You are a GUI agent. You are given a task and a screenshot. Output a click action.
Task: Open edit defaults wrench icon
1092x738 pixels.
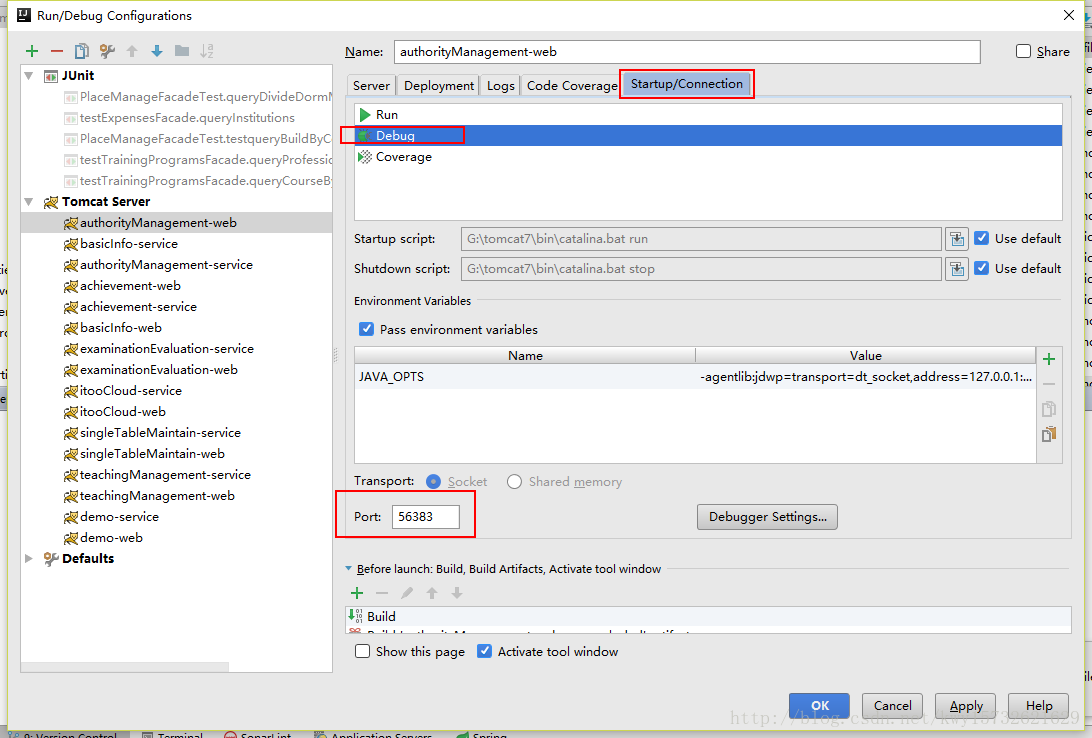(107, 51)
